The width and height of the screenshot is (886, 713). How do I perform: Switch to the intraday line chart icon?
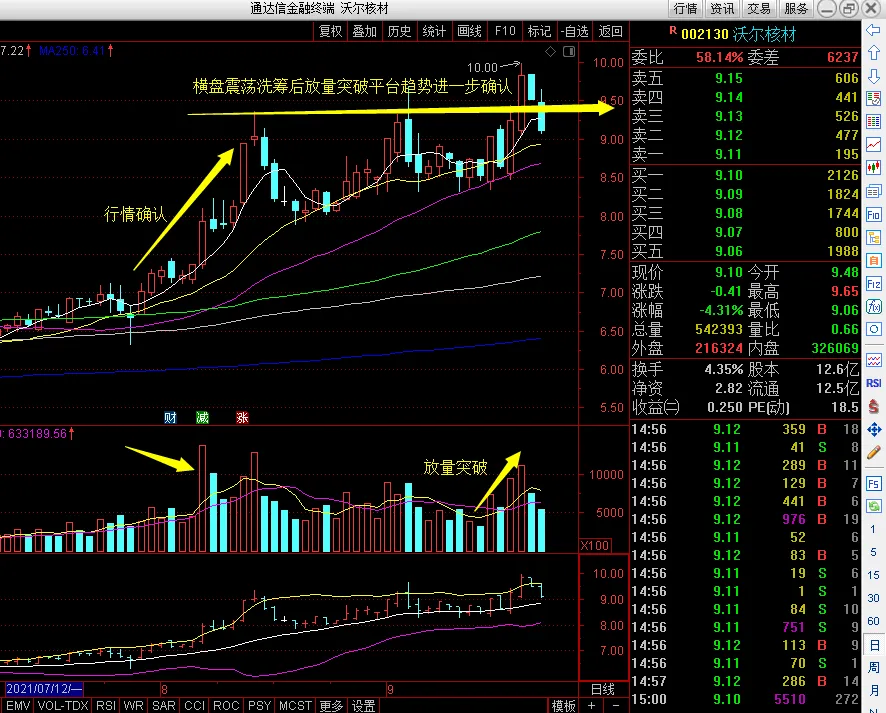[874, 145]
